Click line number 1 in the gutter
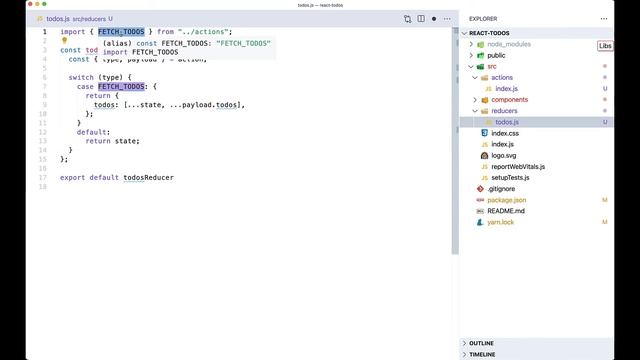Viewport: 640px width, 360px height. [45, 32]
